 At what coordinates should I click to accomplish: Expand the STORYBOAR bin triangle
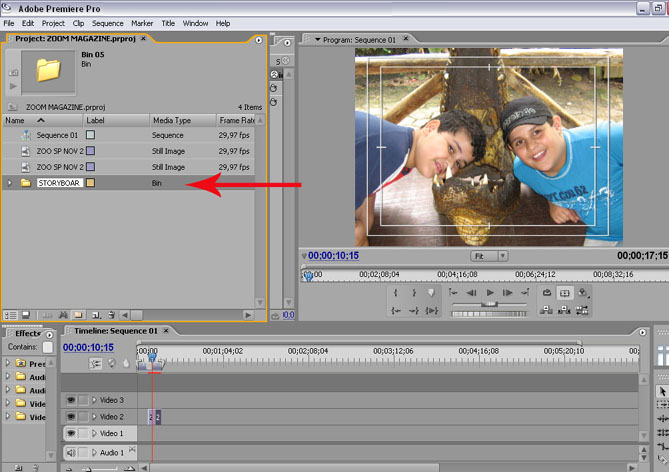pyautogui.click(x=10, y=183)
